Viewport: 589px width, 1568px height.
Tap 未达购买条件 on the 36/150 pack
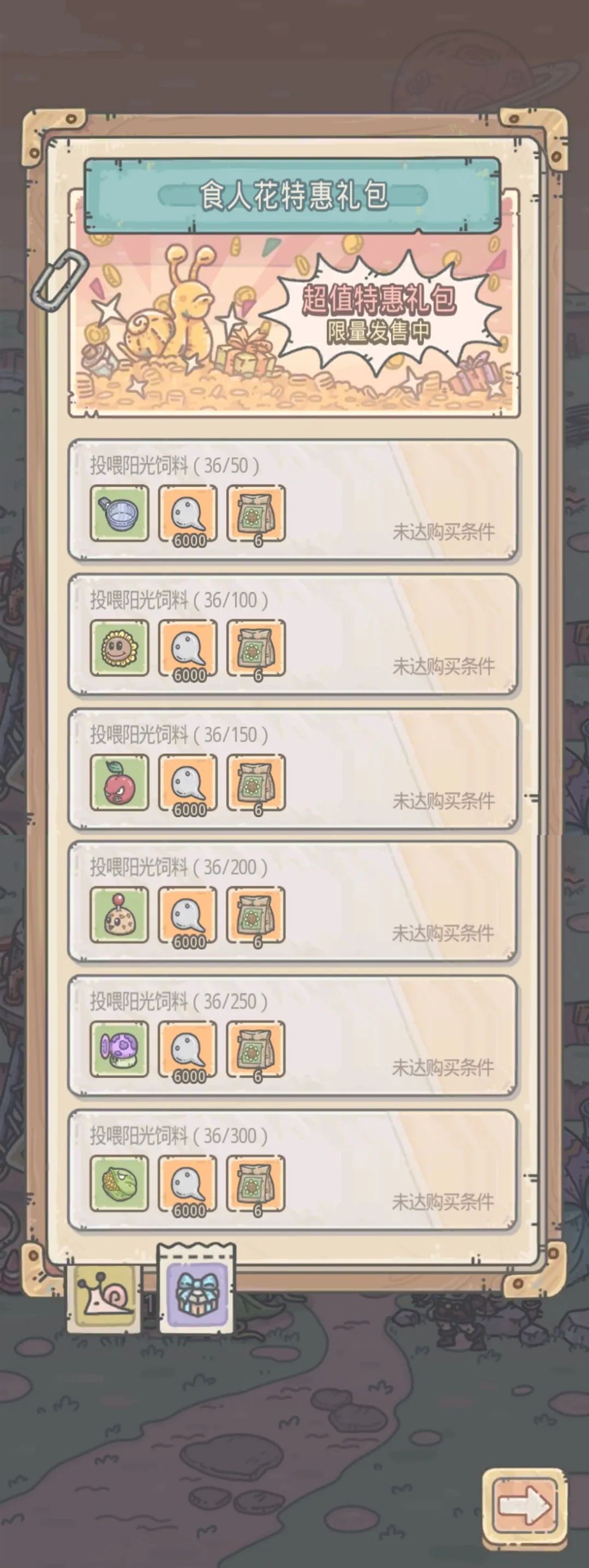443,800
